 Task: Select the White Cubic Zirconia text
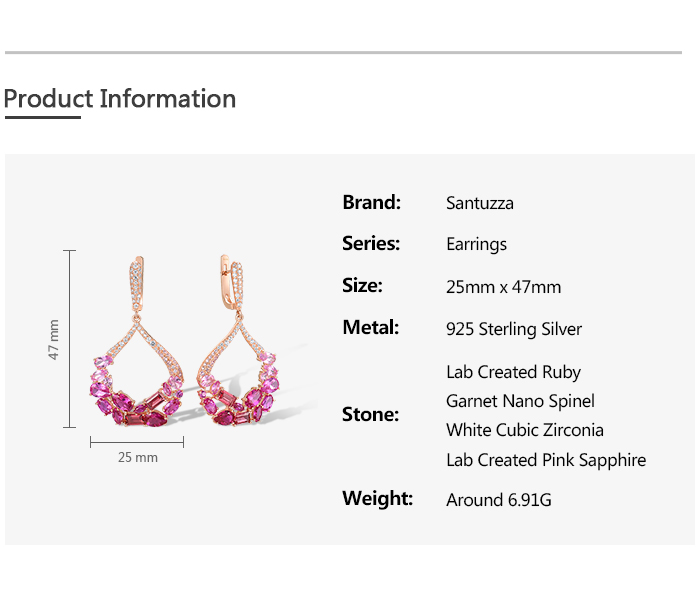pyautogui.click(x=525, y=430)
